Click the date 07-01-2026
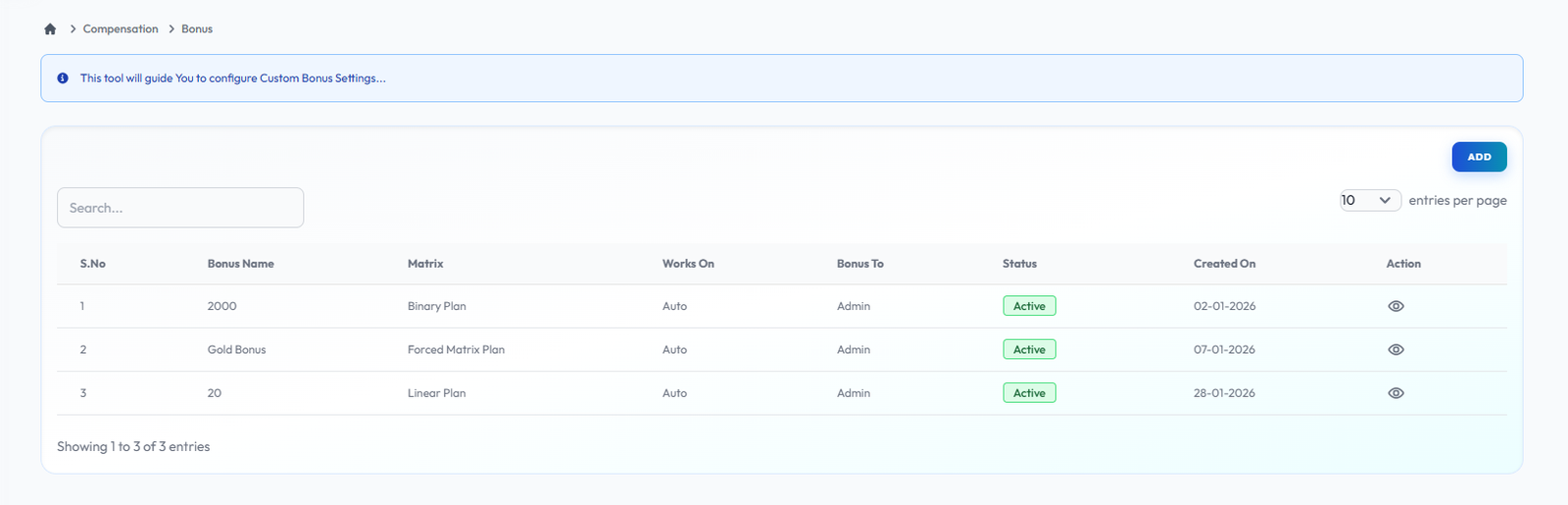1568x505 pixels. pos(1224,350)
